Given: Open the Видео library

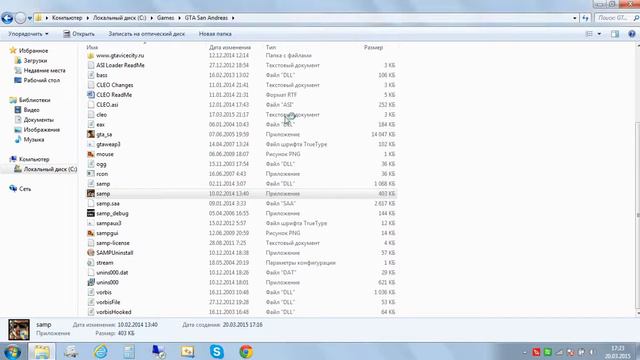Looking at the screenshot, I should click(31, 110).
